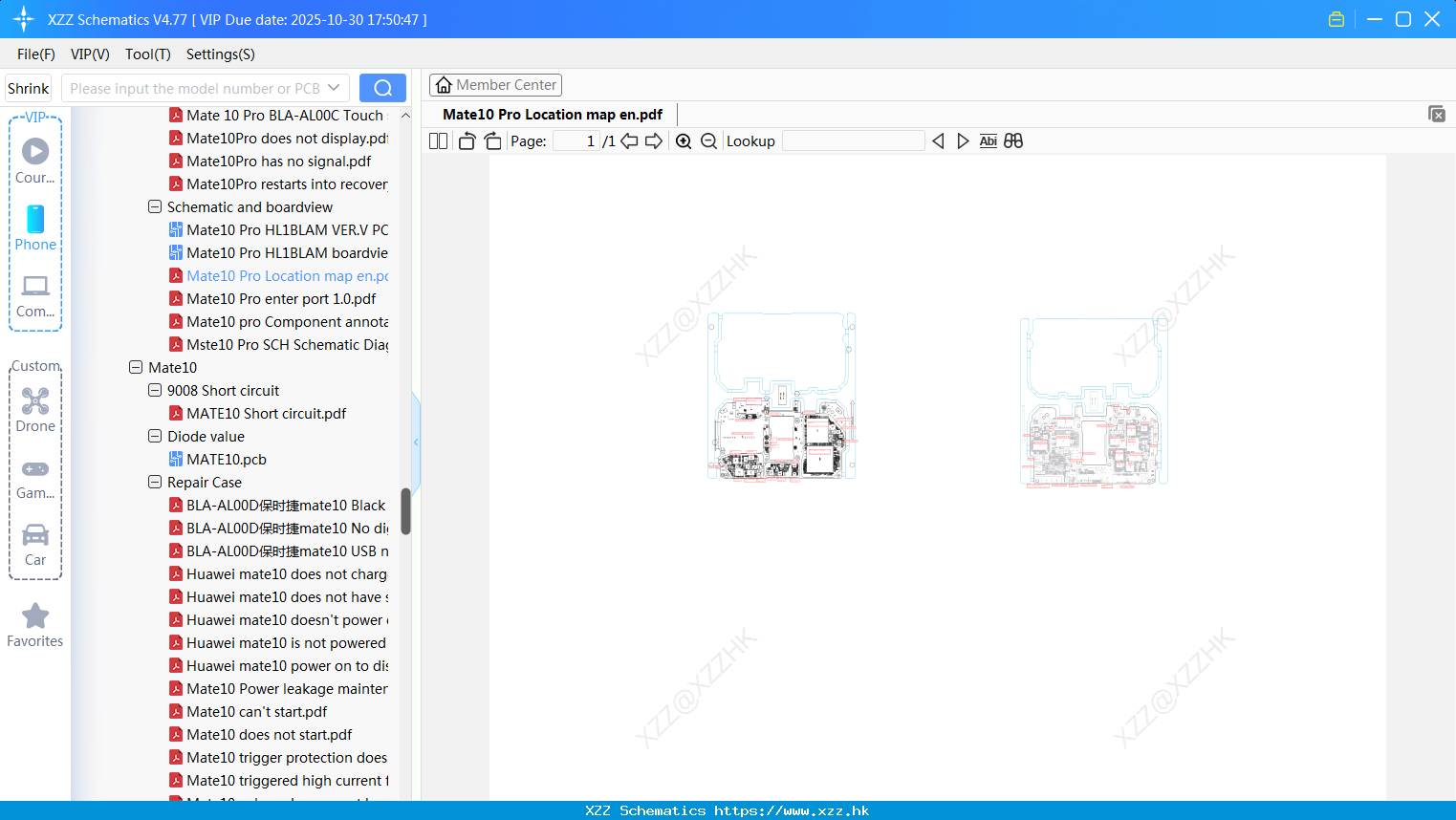Open Mate10Pro does not display.pdf
Viewport: 1456px width, 820px height.
pos(278,138)
